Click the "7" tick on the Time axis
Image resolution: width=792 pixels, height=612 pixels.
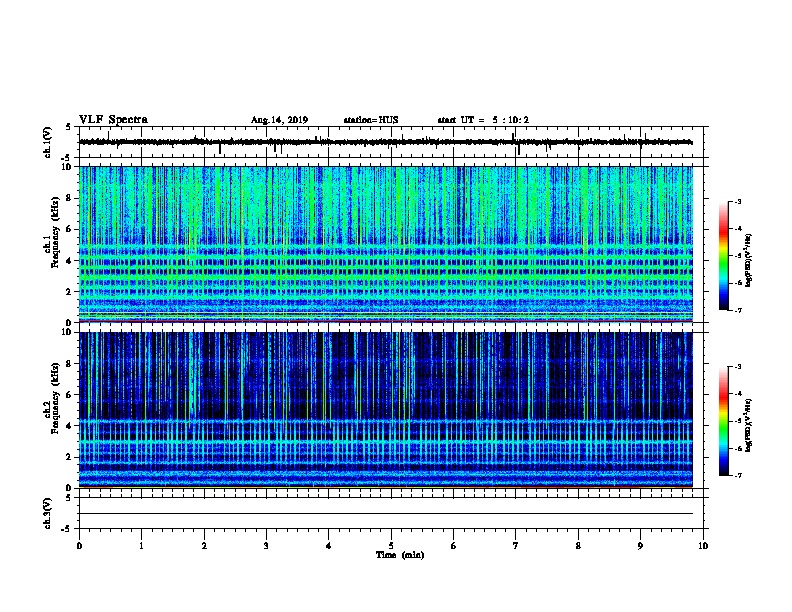point(515,546)
